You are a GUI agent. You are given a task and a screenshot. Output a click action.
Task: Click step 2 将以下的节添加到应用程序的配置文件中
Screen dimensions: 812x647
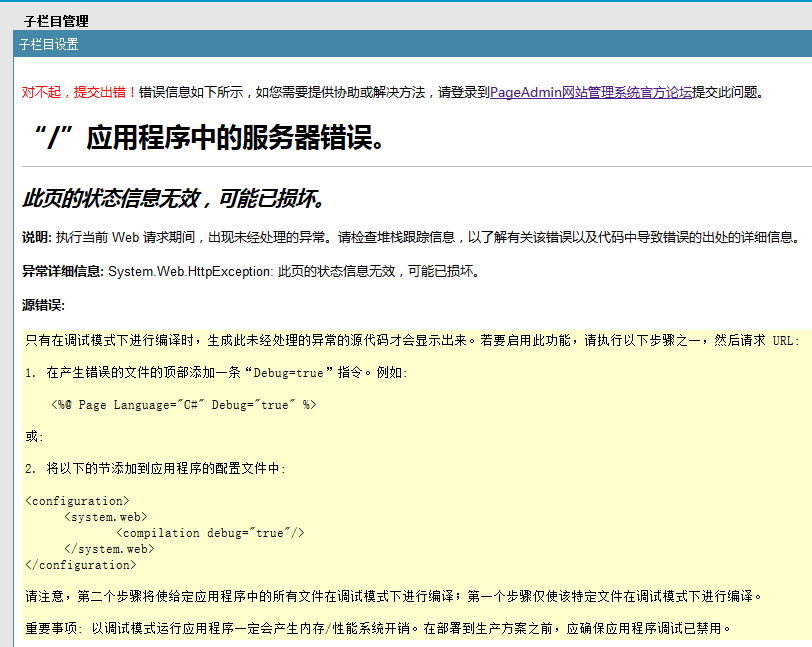coord(155,469)
